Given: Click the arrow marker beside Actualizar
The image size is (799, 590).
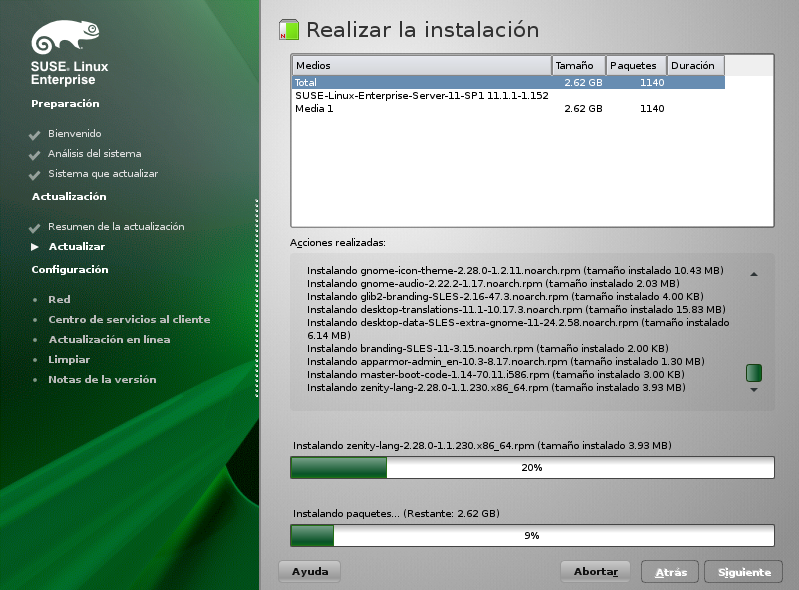Looking at the screenshot, I should [35, 246].
